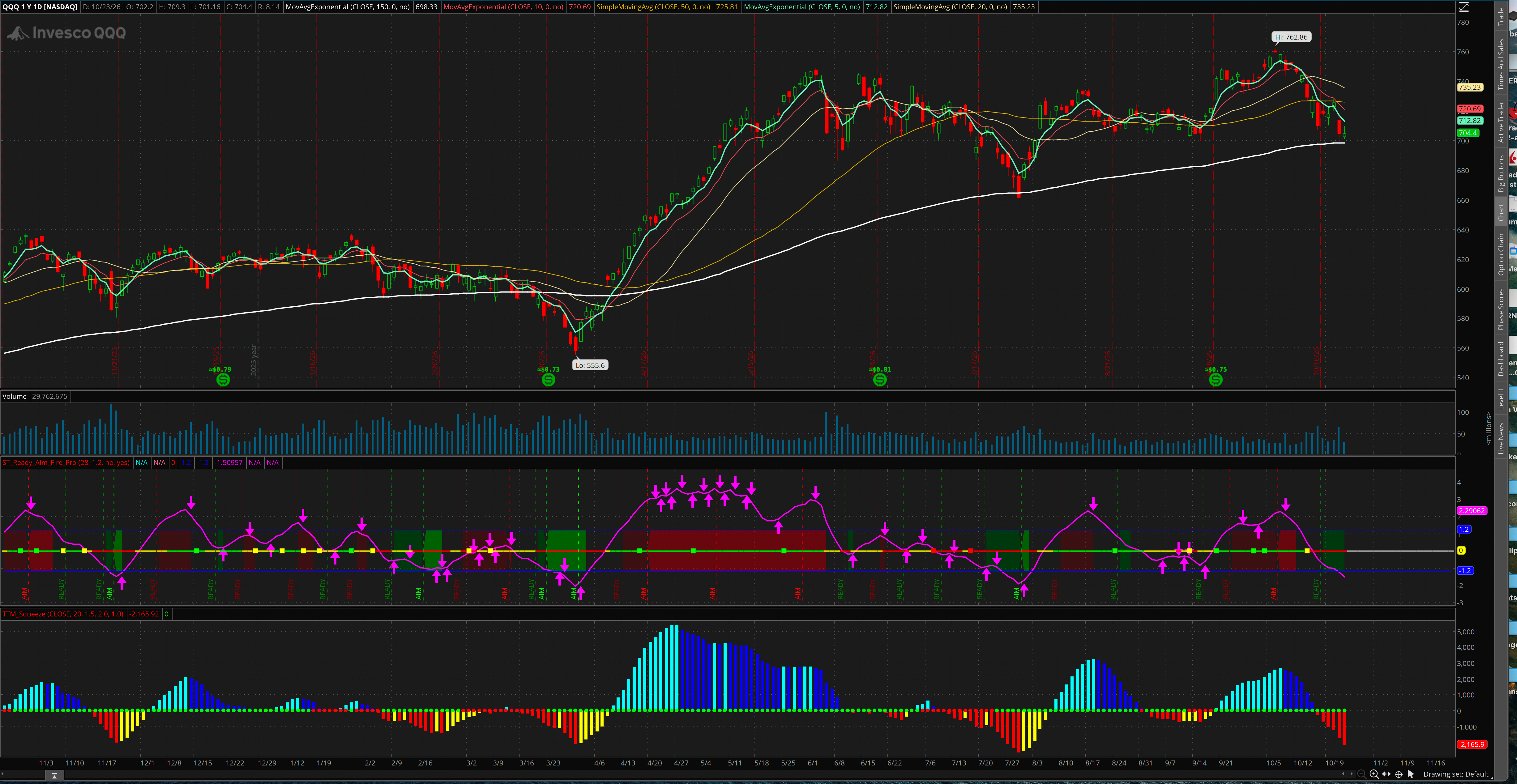Click the scroll right arrow beside the zoom icons
1517x784 pixels.
(1352, 774)
